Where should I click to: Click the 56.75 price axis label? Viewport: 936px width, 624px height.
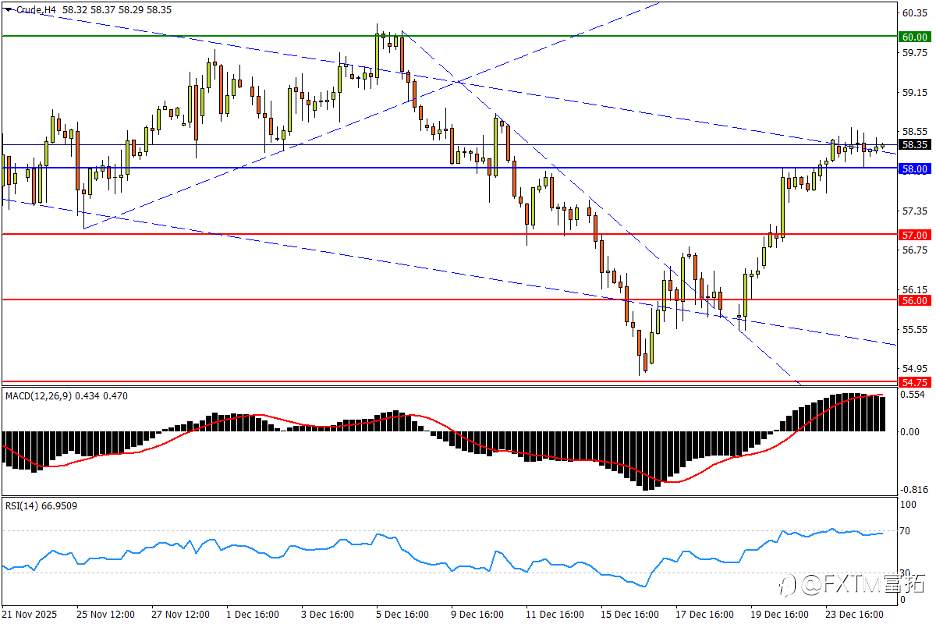[915, 250]
